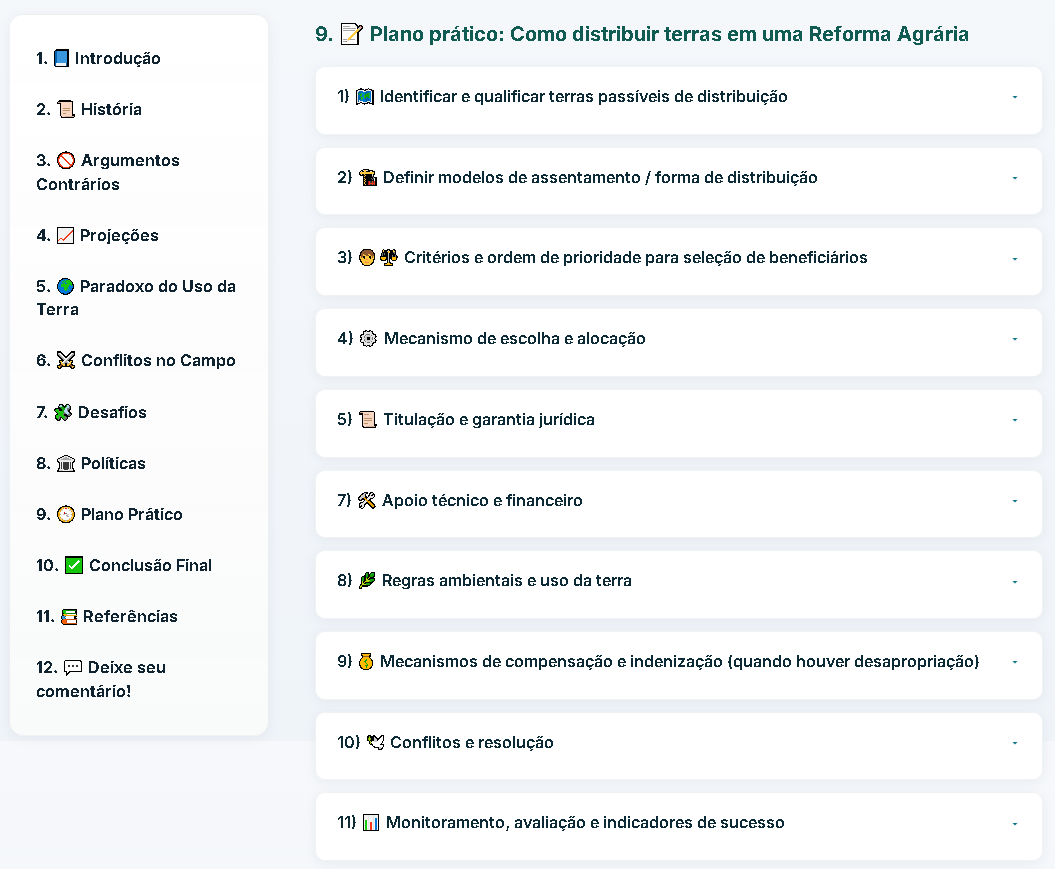Click the crossed swords icon by Conflitos no Campo

[x=66, y=361]
